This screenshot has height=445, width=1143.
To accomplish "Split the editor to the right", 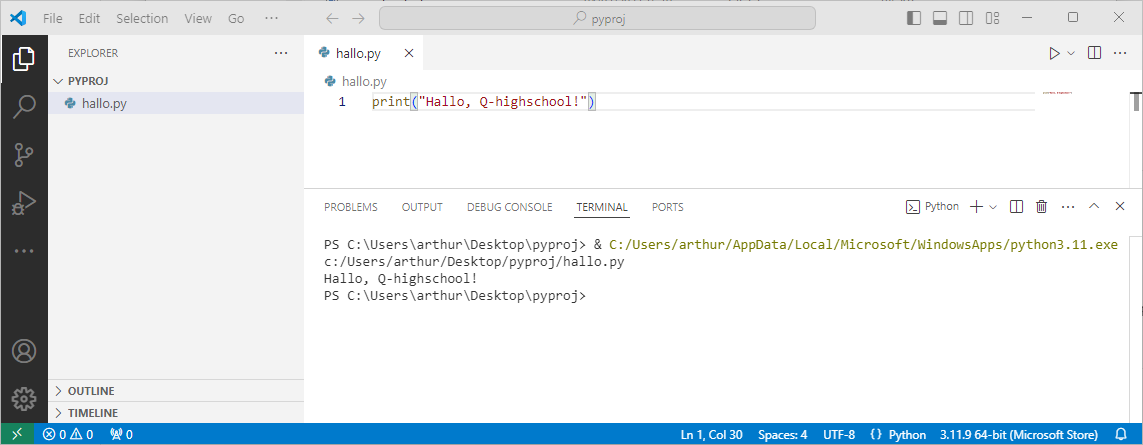I will coord(1094,53).
